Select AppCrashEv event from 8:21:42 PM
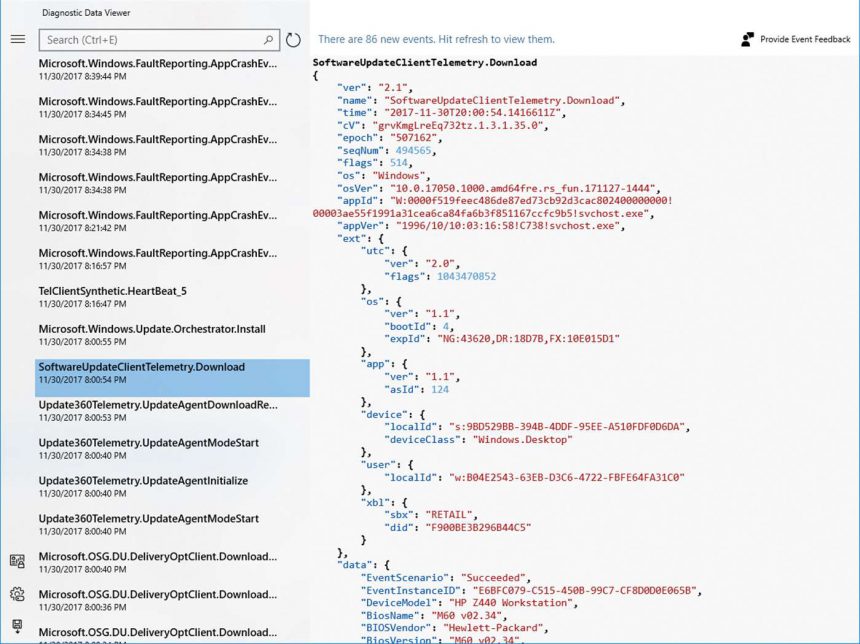Image resolution: width=860 pixels, height=644 pixels. tap(172, 221)
